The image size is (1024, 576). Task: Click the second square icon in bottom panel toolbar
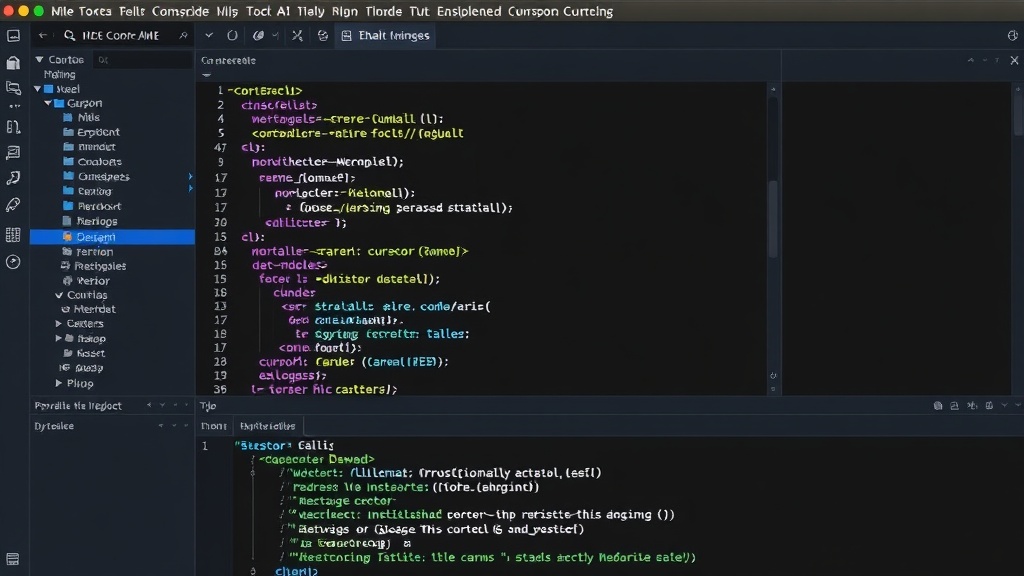[x=954, y=406]
